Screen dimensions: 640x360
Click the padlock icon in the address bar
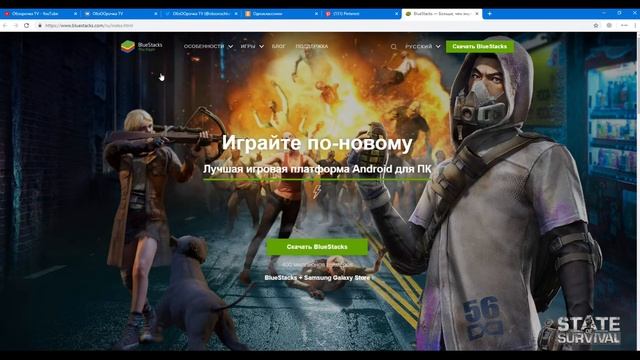[x=40, y=25]
